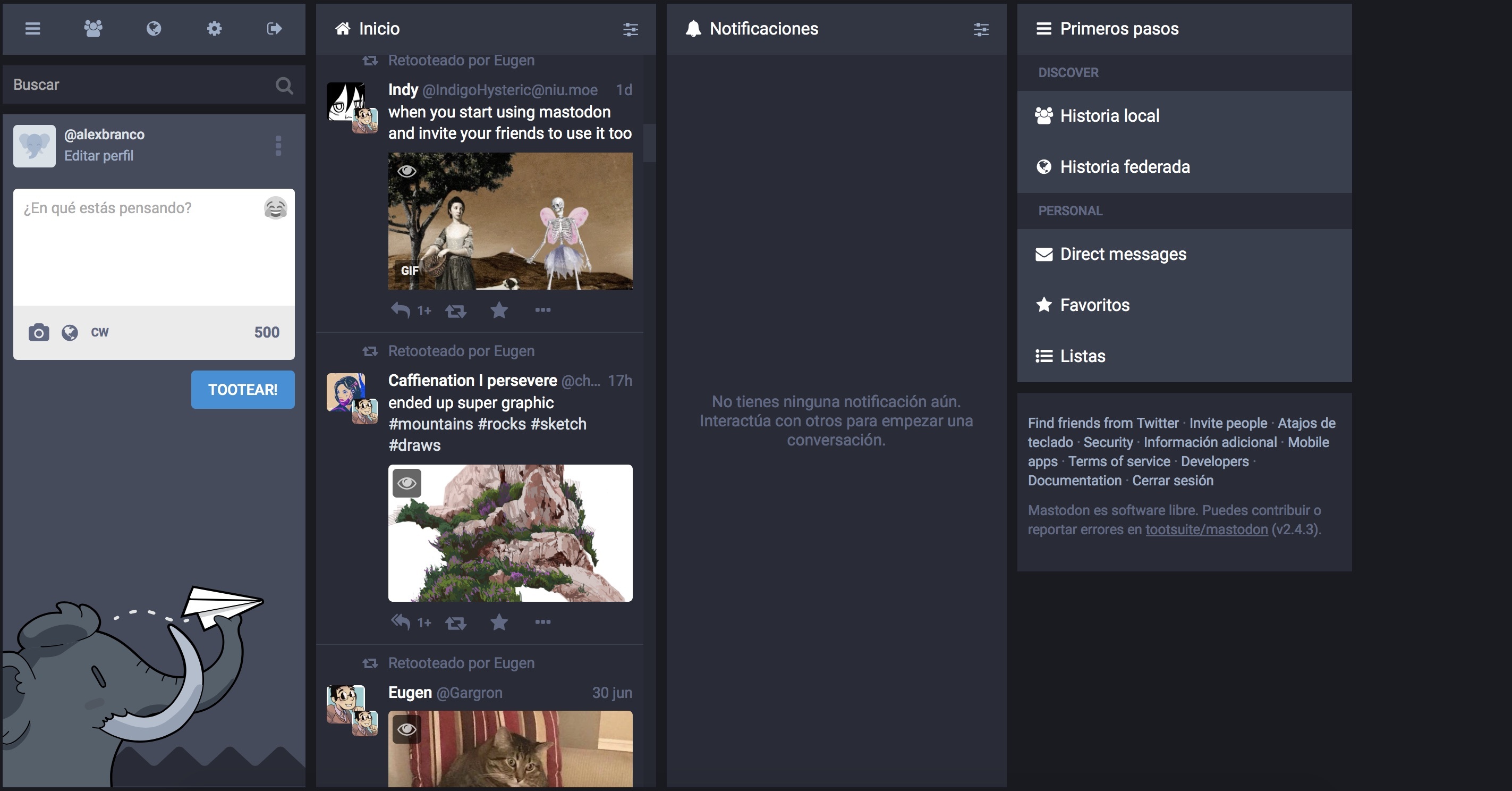Favourite Caffienation's post with the star
Viewport: 1512px width, 791px height.
click(x=499, y=621)
